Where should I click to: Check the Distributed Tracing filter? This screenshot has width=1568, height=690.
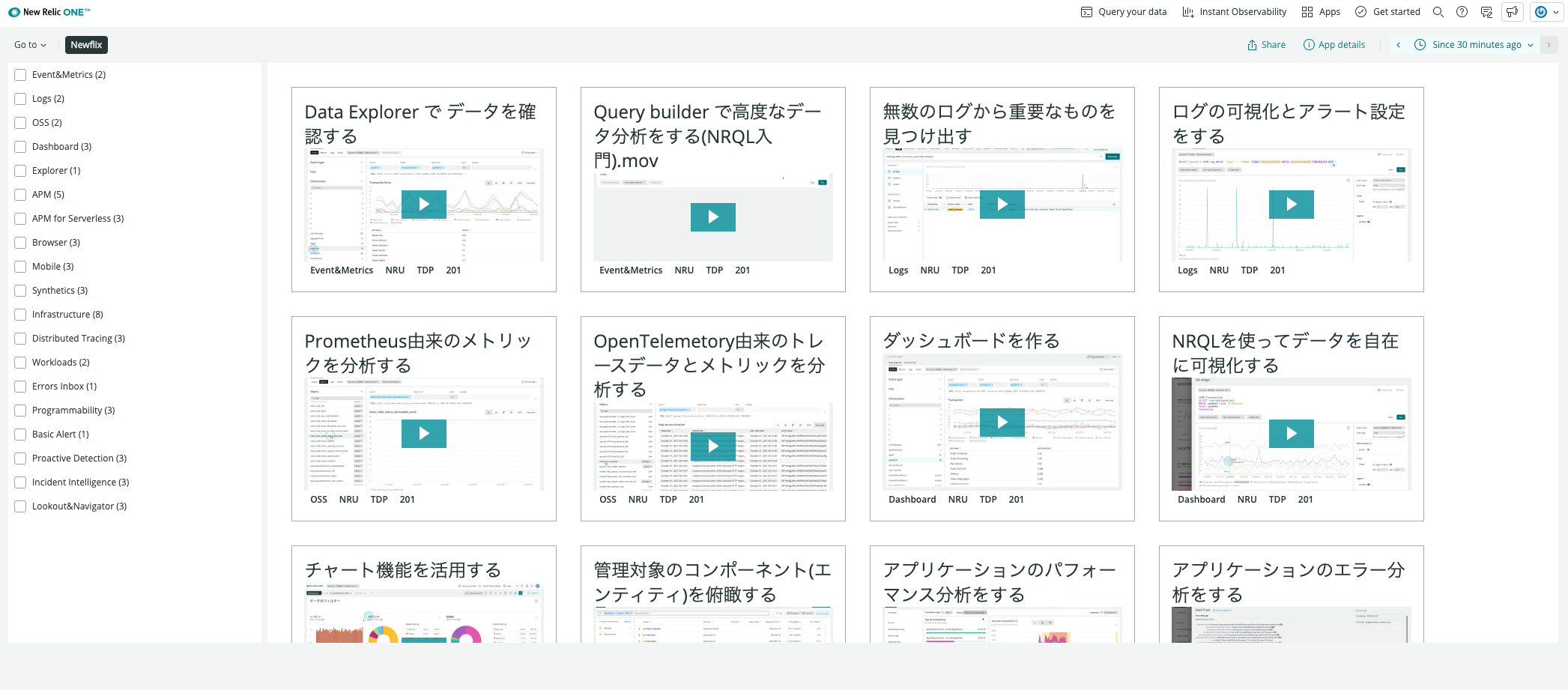pos(20,339)
